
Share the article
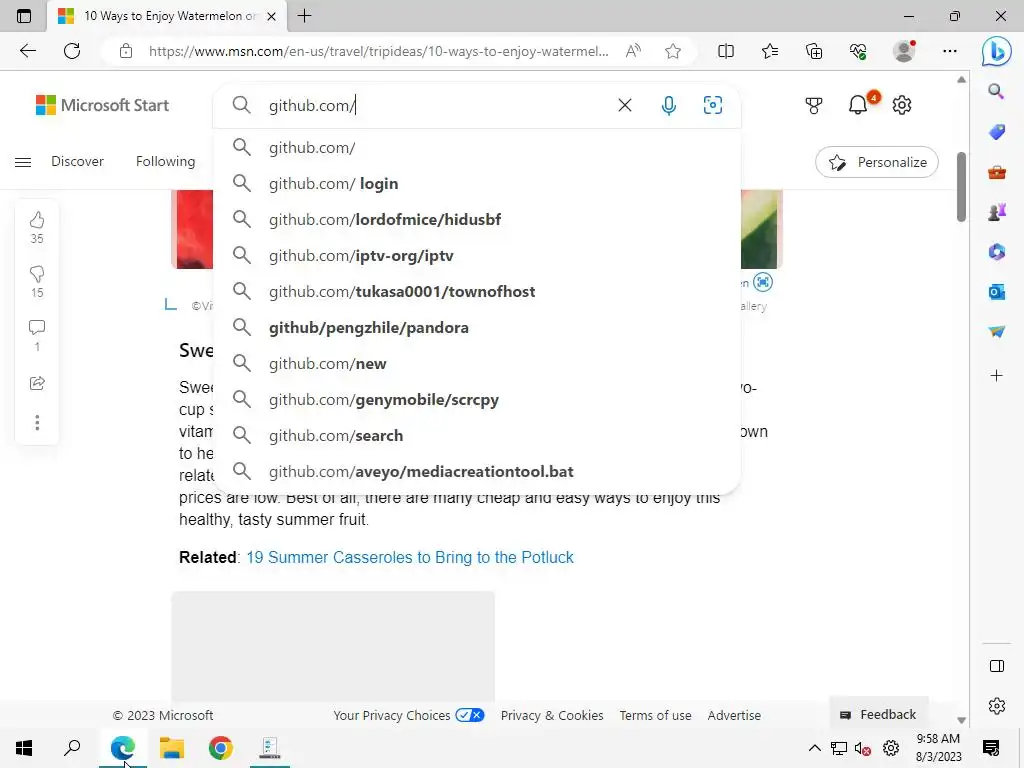[x=37, y=383]
